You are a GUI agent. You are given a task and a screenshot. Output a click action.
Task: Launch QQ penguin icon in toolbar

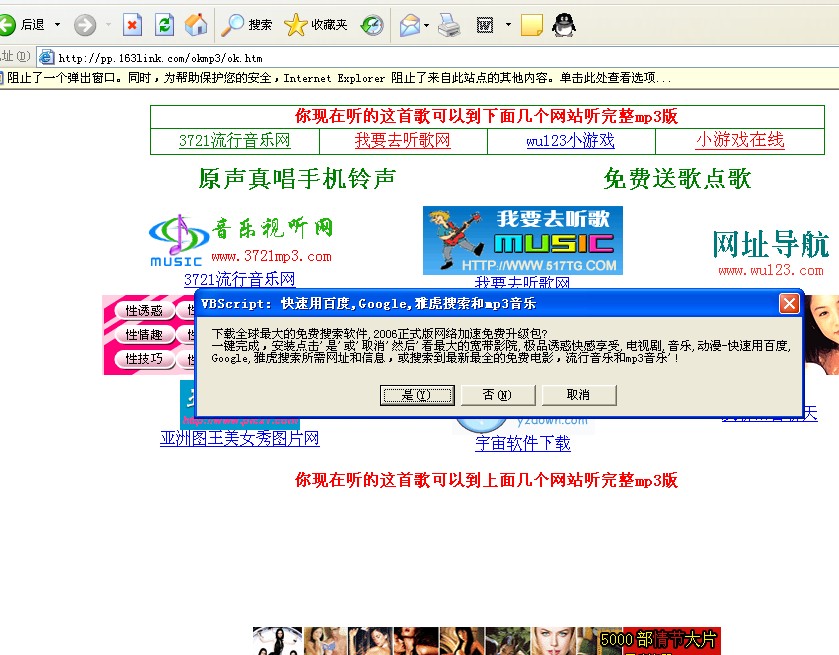[563, 25]
